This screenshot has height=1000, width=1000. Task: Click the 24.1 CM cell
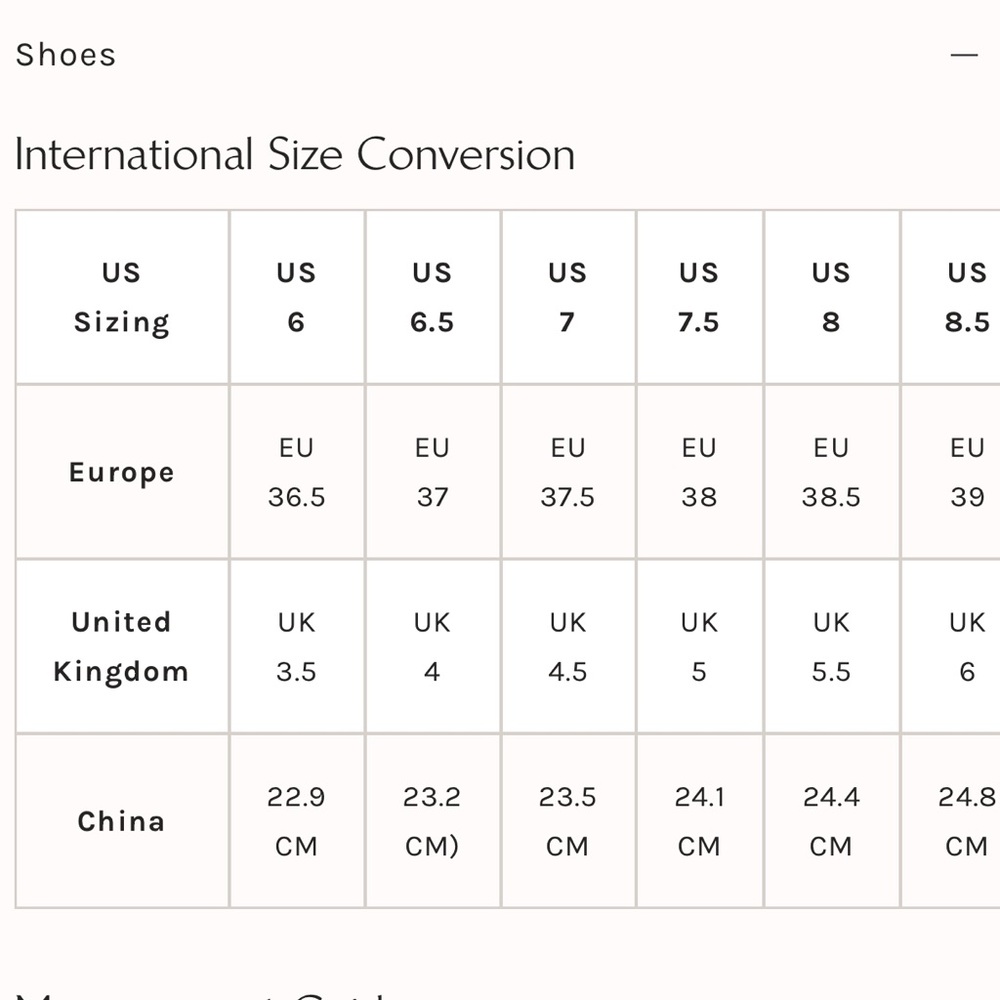coord(699,821)
